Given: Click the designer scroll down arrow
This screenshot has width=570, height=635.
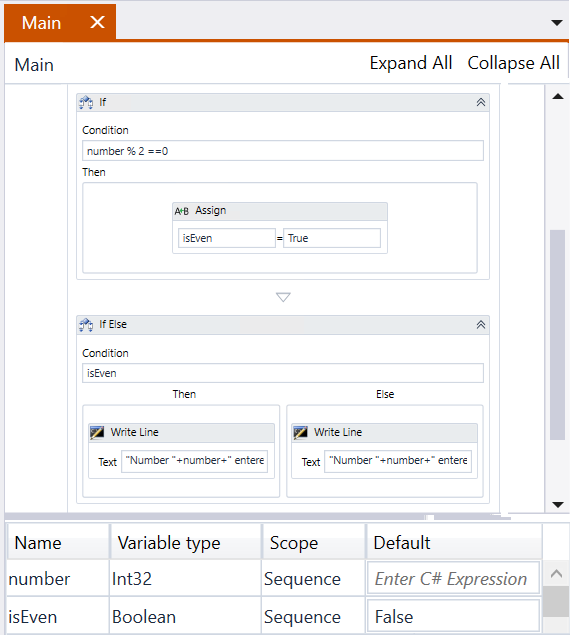Looking at the screenshot, I should 558,505.
